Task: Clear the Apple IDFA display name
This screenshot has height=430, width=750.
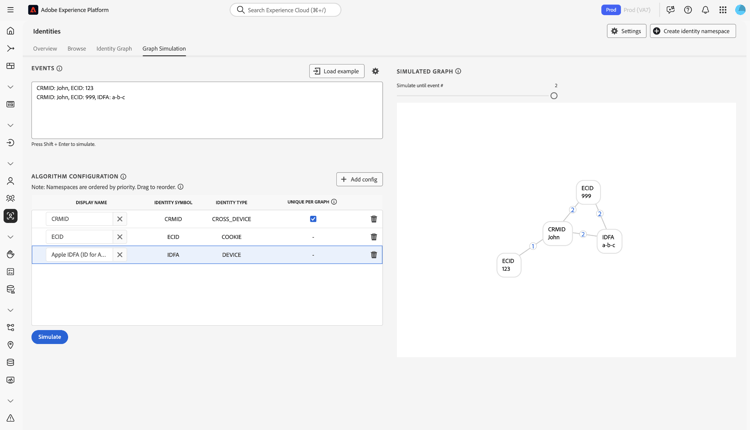Action: point(120,255)
